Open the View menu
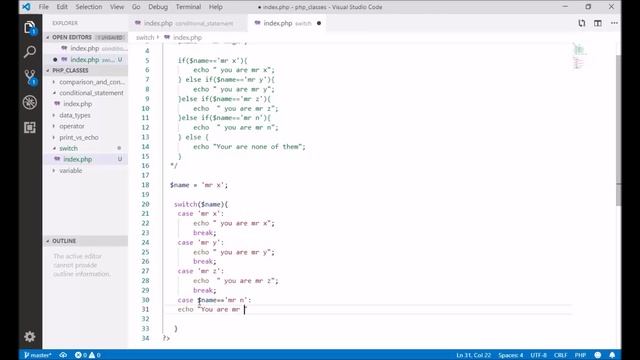This screenshot has height=360, width=640. coord(117,7)
